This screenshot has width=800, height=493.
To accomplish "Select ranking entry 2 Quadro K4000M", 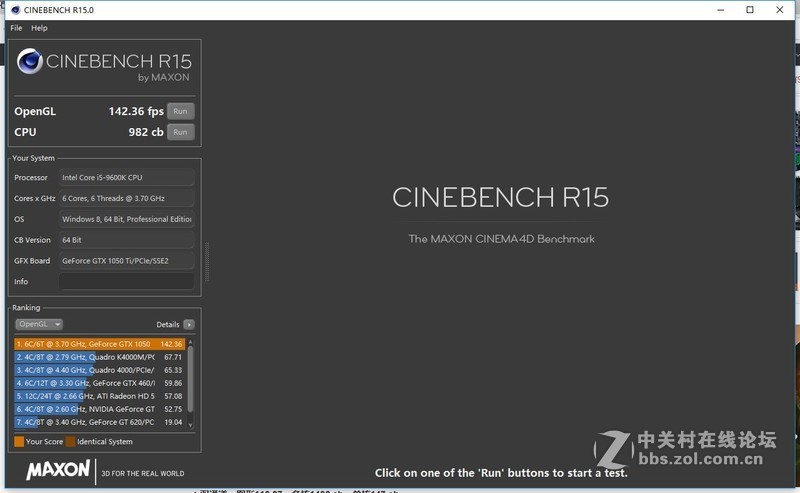I will 99,357.
